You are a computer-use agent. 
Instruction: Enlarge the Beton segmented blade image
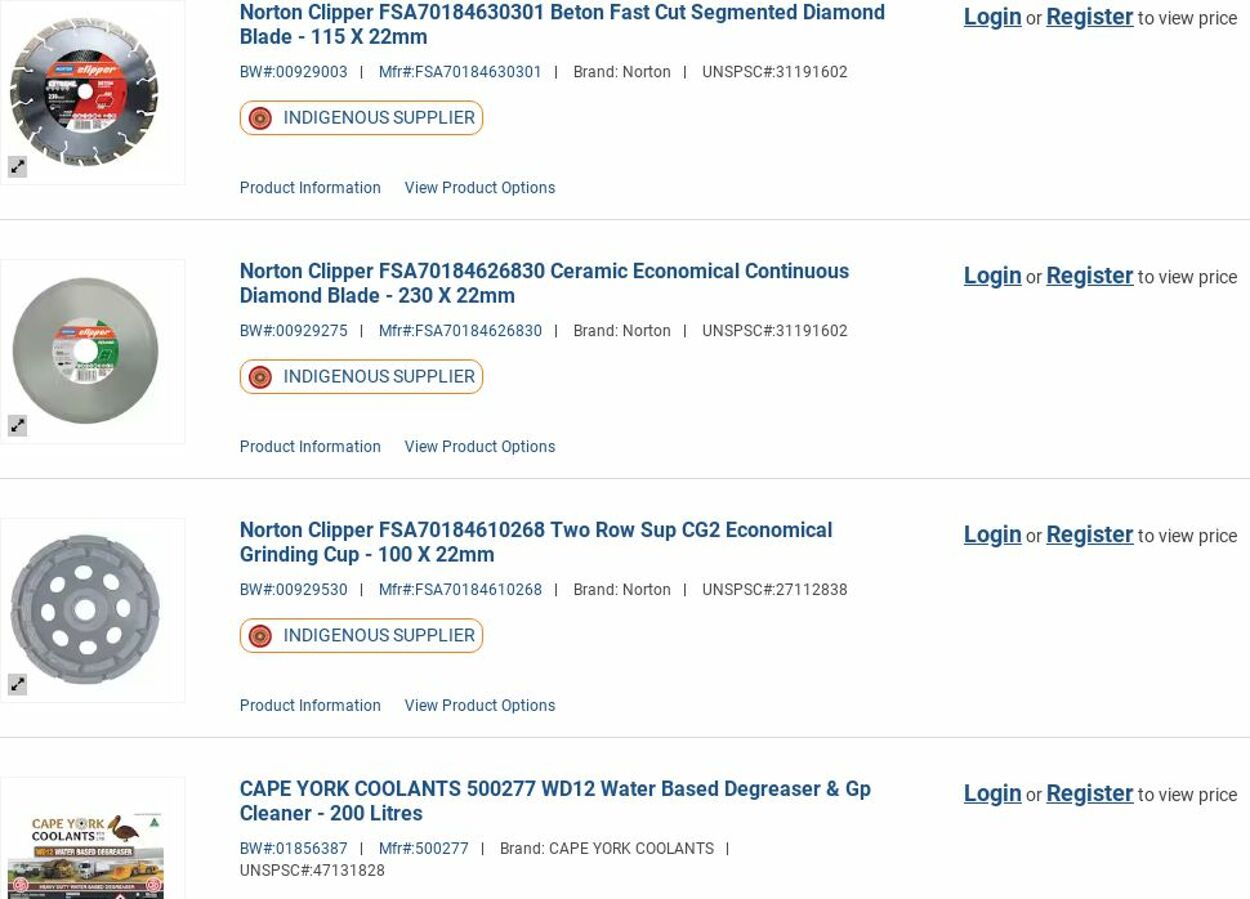click(x=17, y=167)
